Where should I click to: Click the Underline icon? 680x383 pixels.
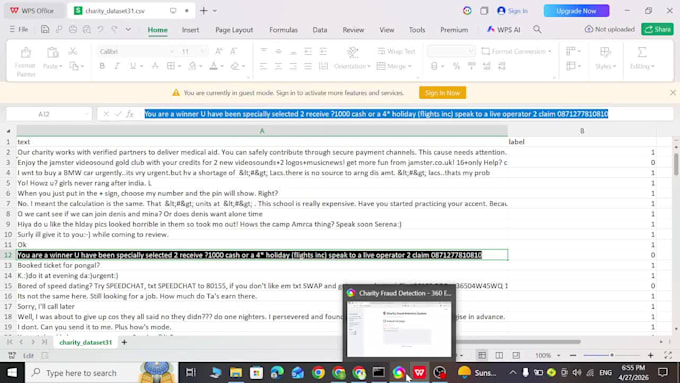[x=133, y=66]
